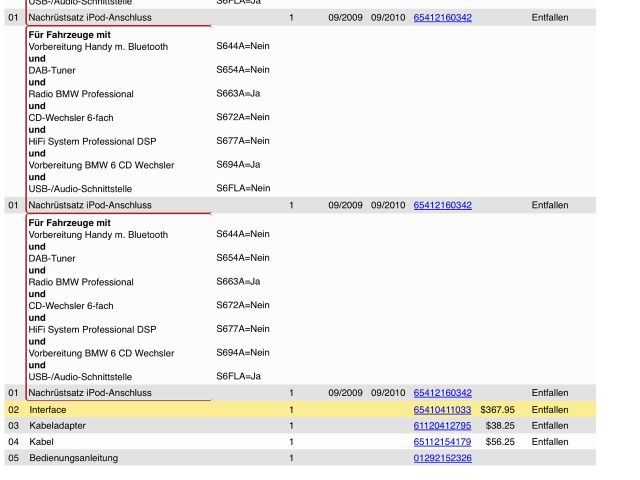The width and height of the screenshot is (640, 480).
Task: Open the Bedienungsanleitung part link 01292152326
Action: tap(442, 458)
